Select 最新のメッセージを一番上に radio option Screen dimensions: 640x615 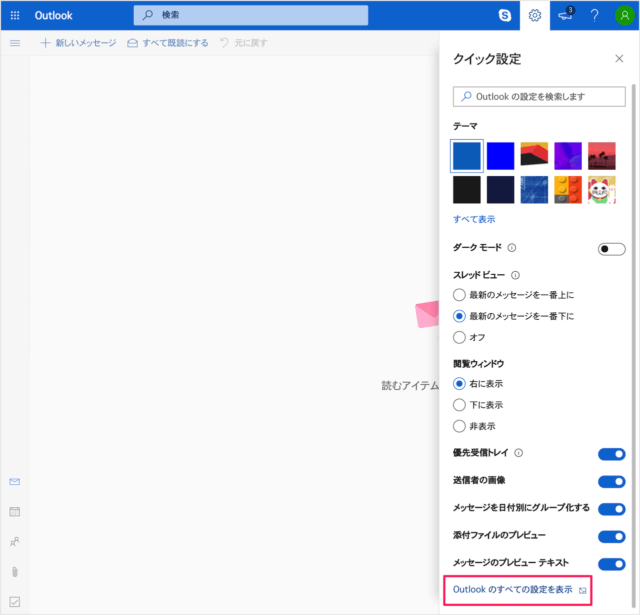coord(459,295)
